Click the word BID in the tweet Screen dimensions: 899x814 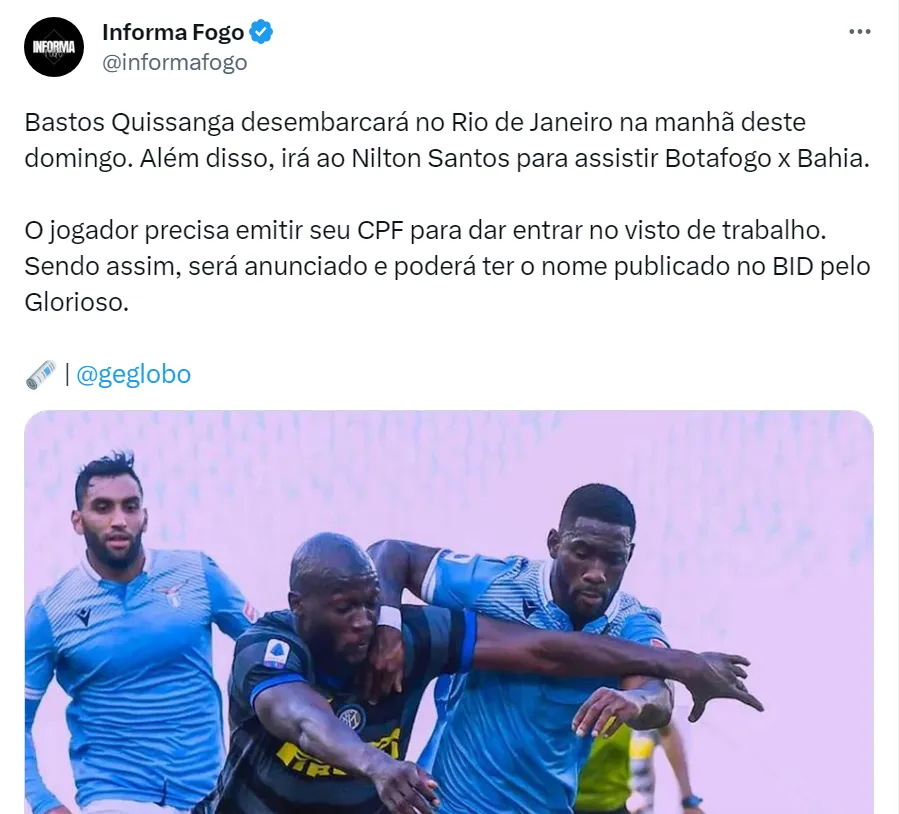[x=793, y=266]
